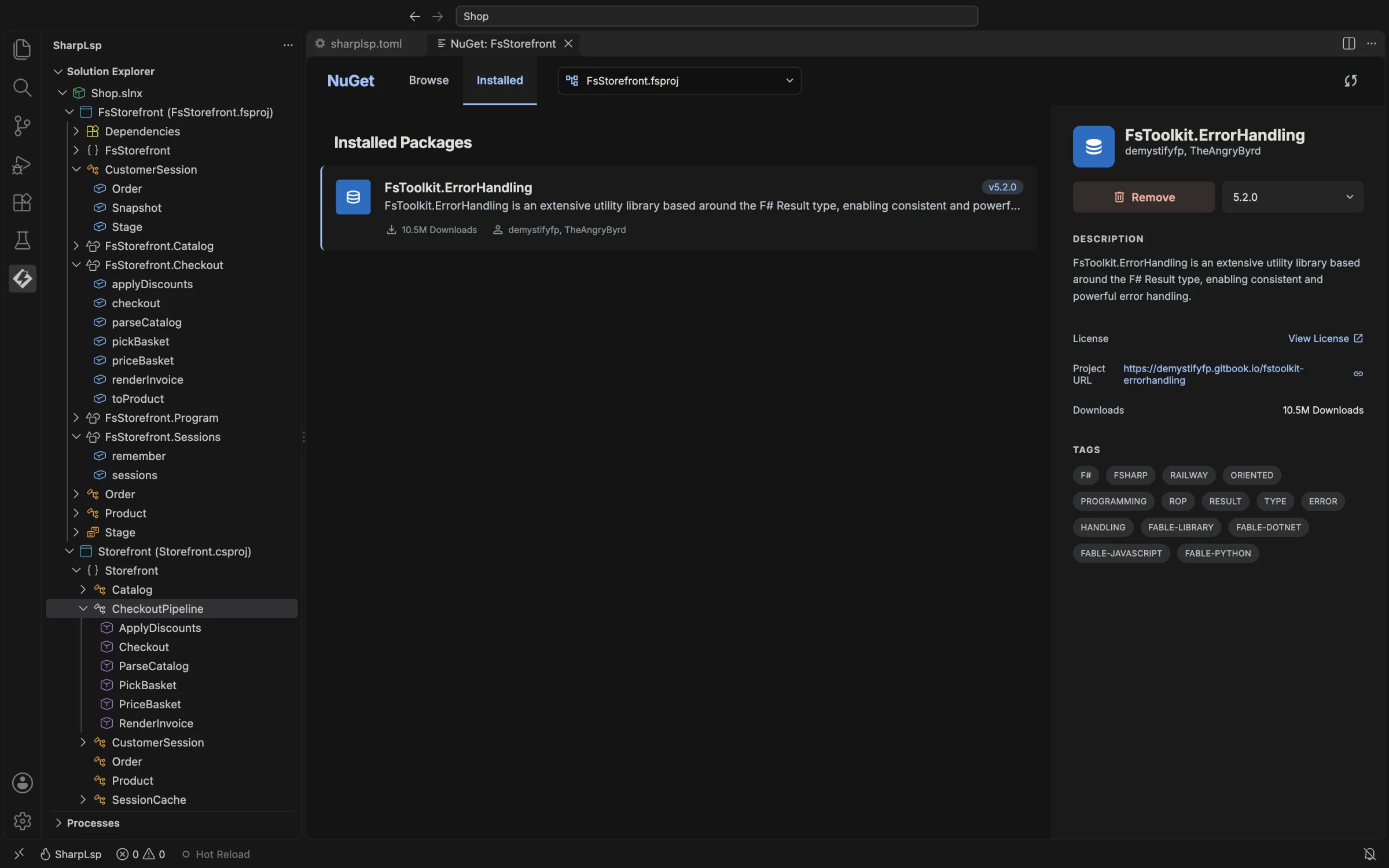This screenshot has width=1389, height=868.
Task: Open the demystifyfp gitbook project URL
Action: click(x=1213, y=374)
